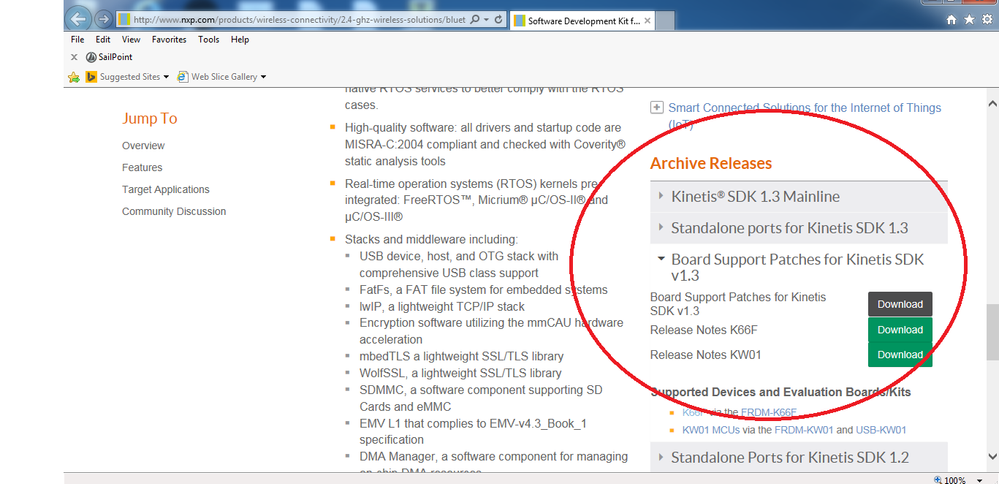Open the FRDM-KW01 link
999x484 pixels.
[x=804, y=431]
